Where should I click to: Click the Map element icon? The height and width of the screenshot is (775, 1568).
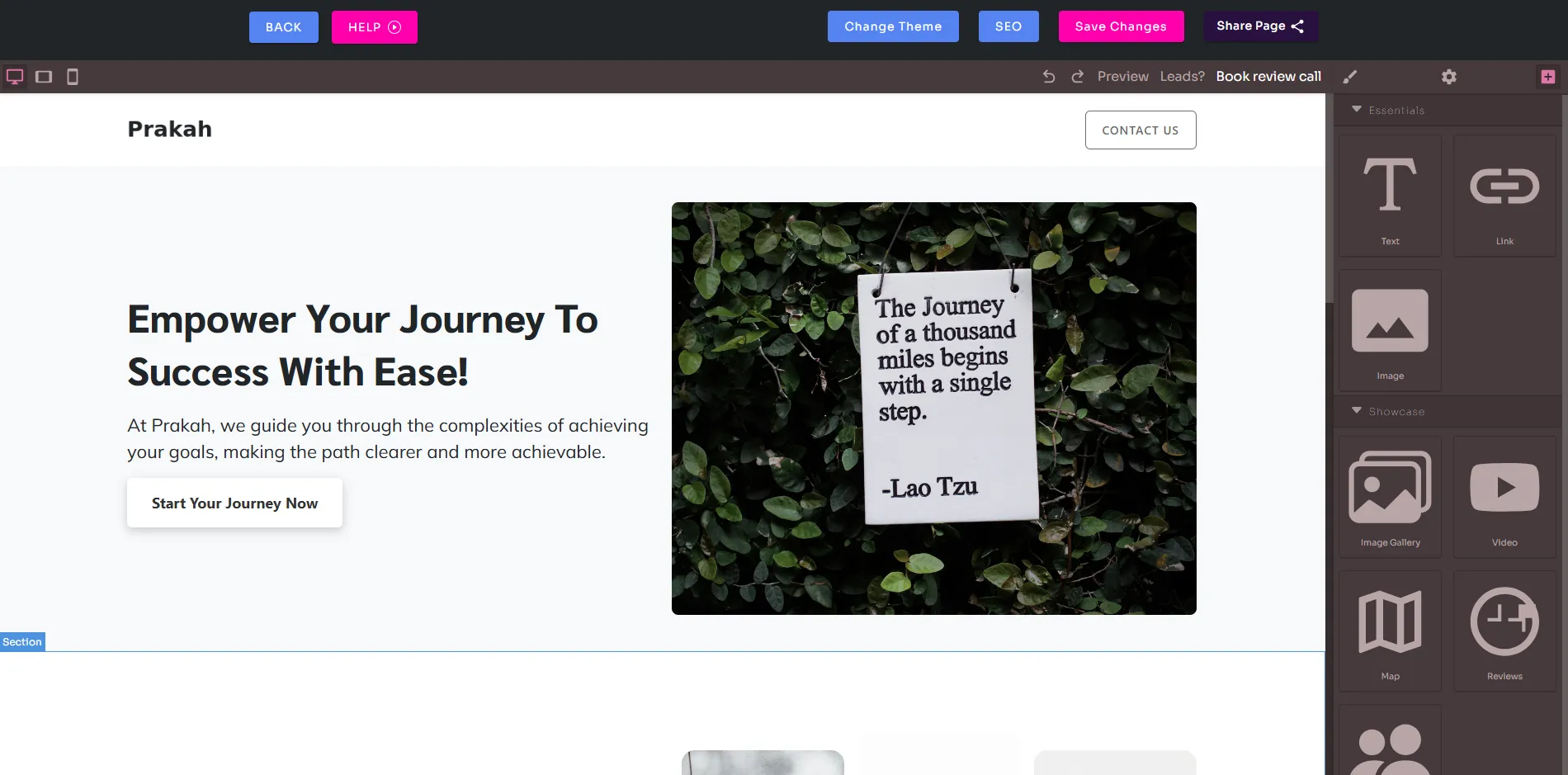(x=1390, y=630)
